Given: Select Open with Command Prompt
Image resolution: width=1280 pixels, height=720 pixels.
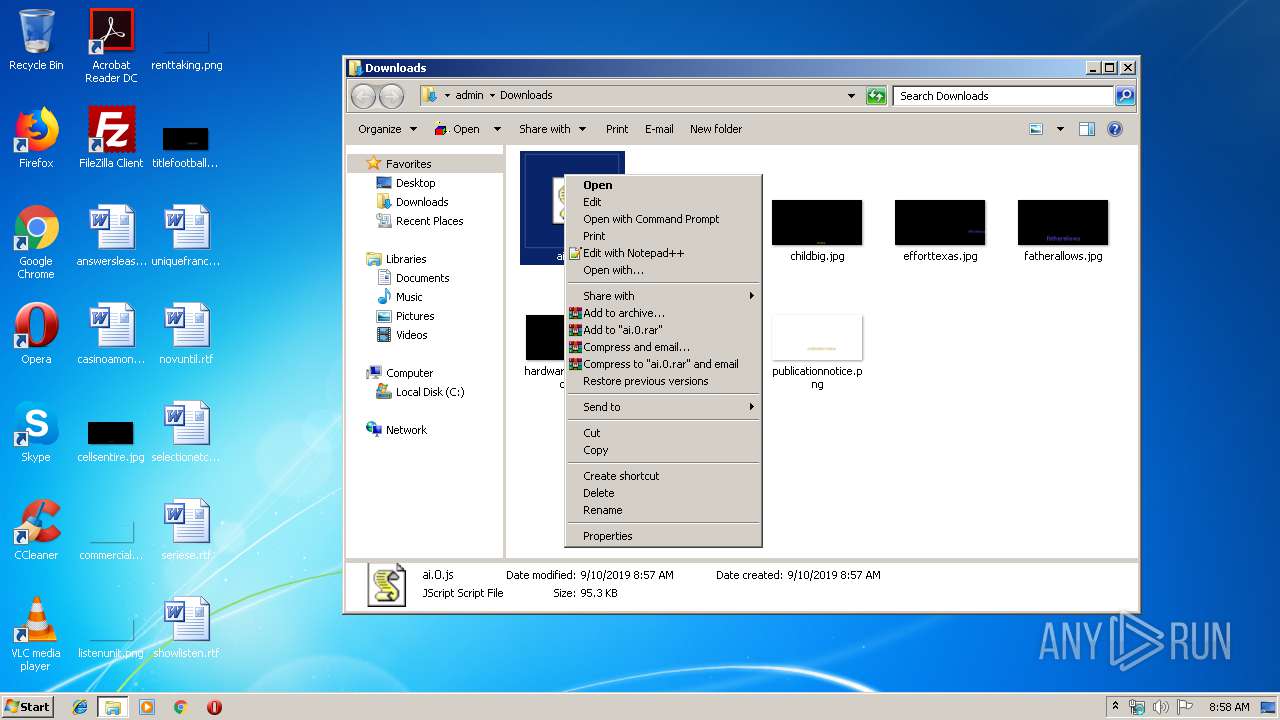Looking at the screenshot, I should coord(664,219).
